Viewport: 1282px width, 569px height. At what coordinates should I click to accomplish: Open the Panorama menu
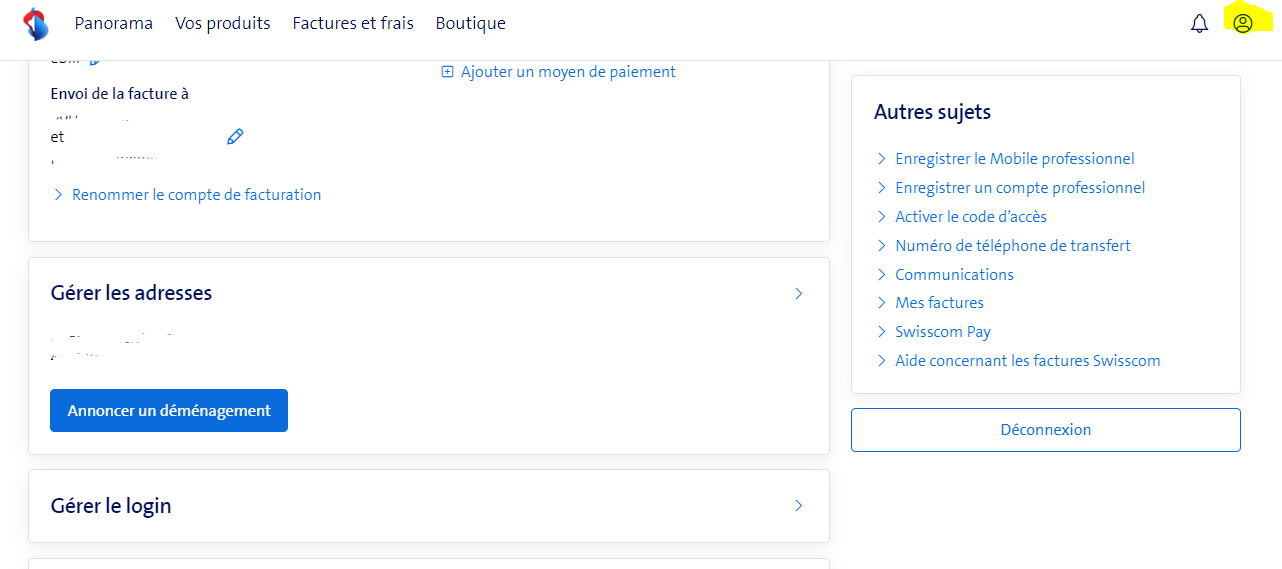click(113, 23)
